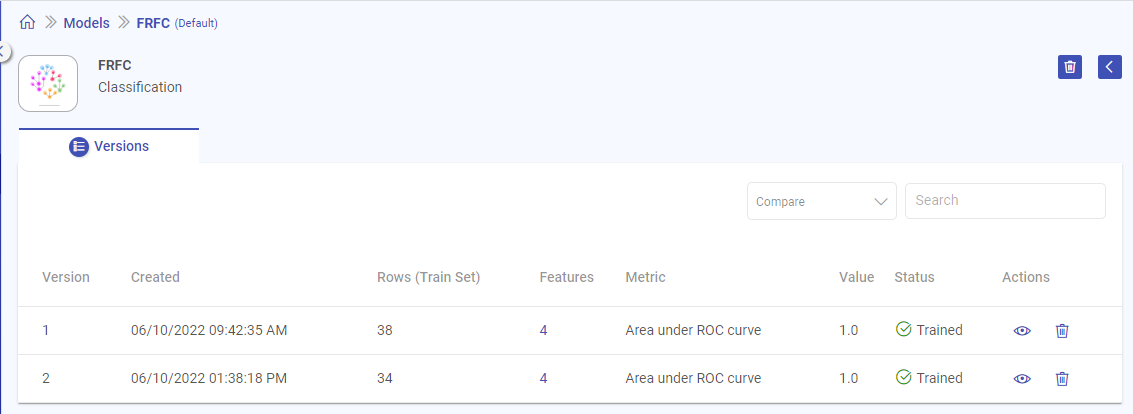1133x414 pixels.
Task: Click the Trained status check icon of version 1
Action: click(904, 330)
